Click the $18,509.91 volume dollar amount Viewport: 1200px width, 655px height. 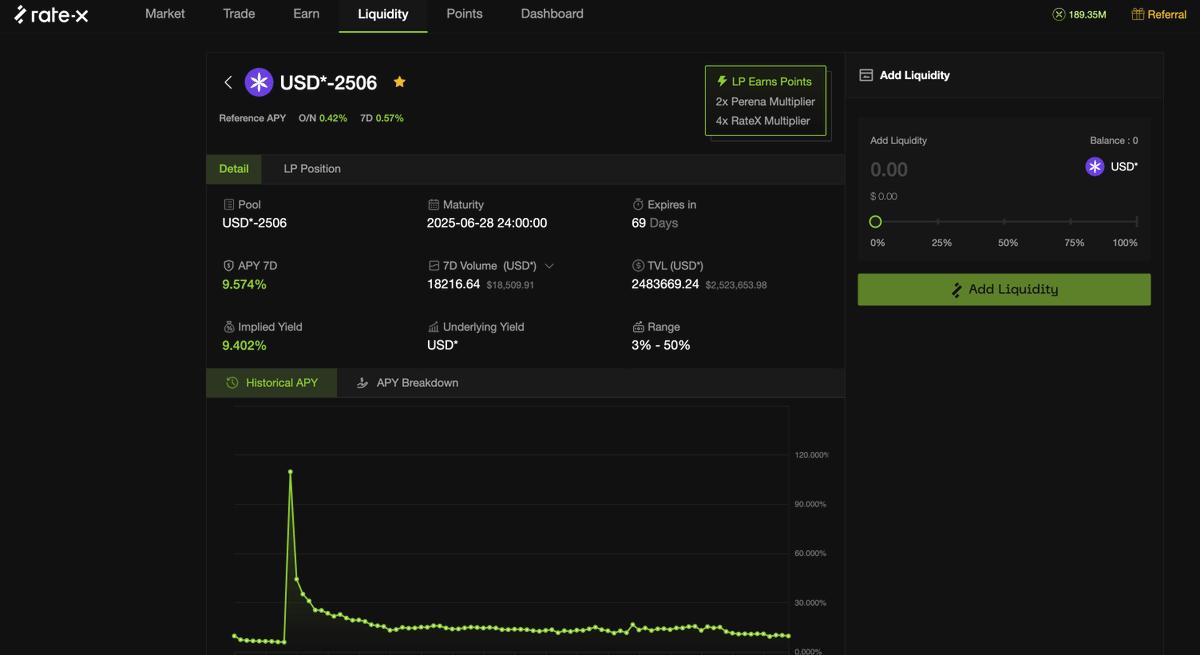pyautogui.click(x=510, y=285)
